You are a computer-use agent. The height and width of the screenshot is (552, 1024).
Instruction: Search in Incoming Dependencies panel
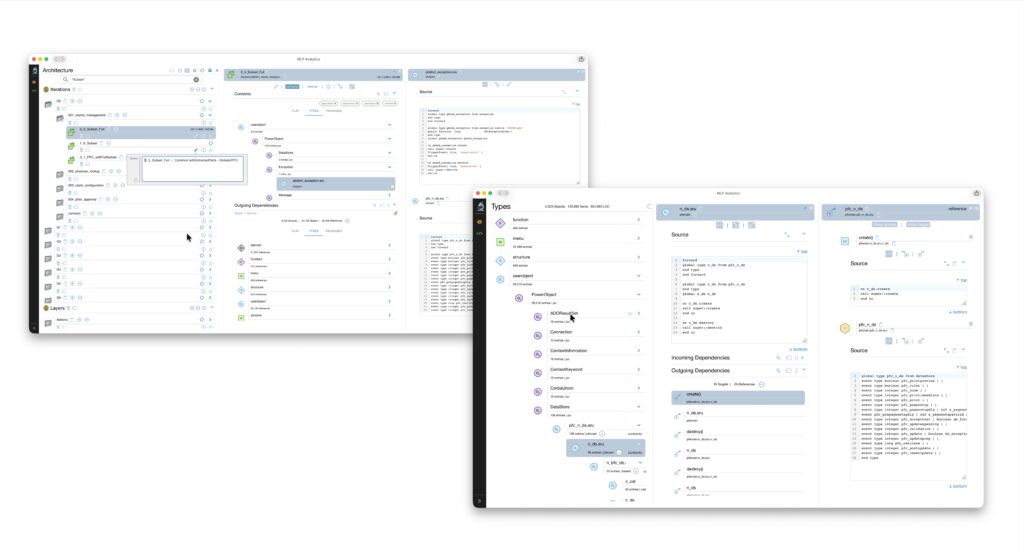point(777,357)
